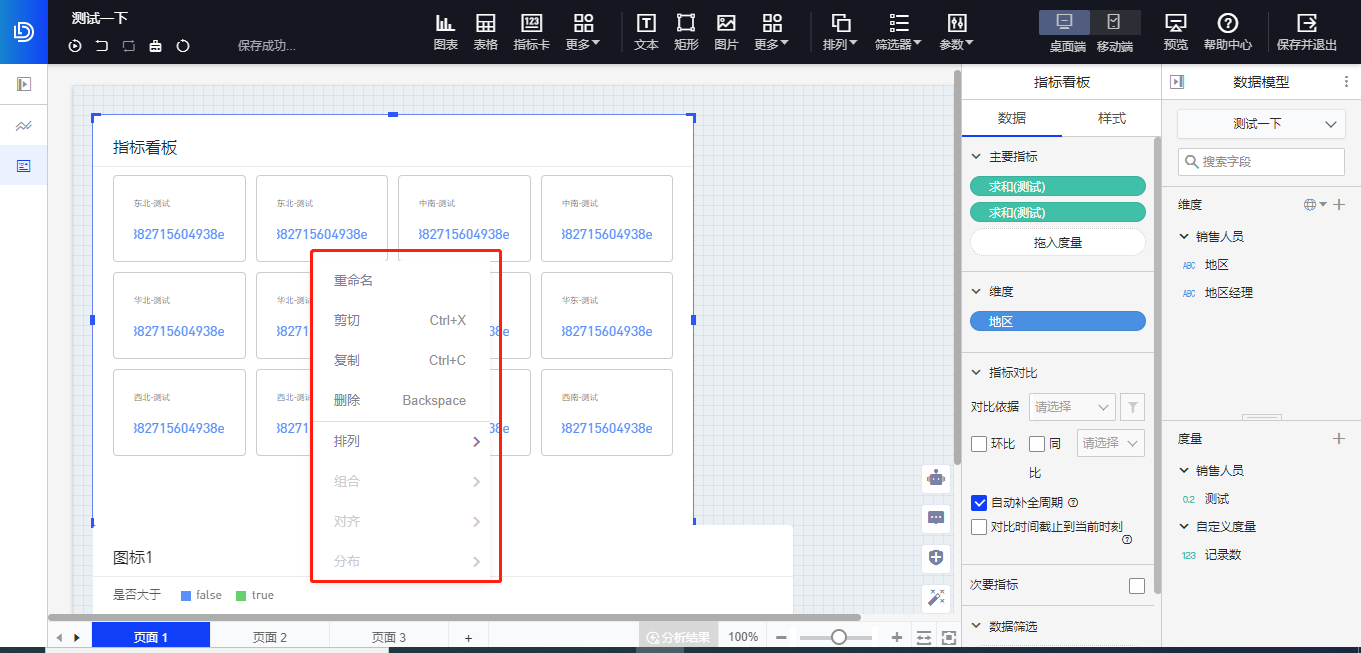
Task: Collapse the 主要指标 section
Action: pos(976,157)
